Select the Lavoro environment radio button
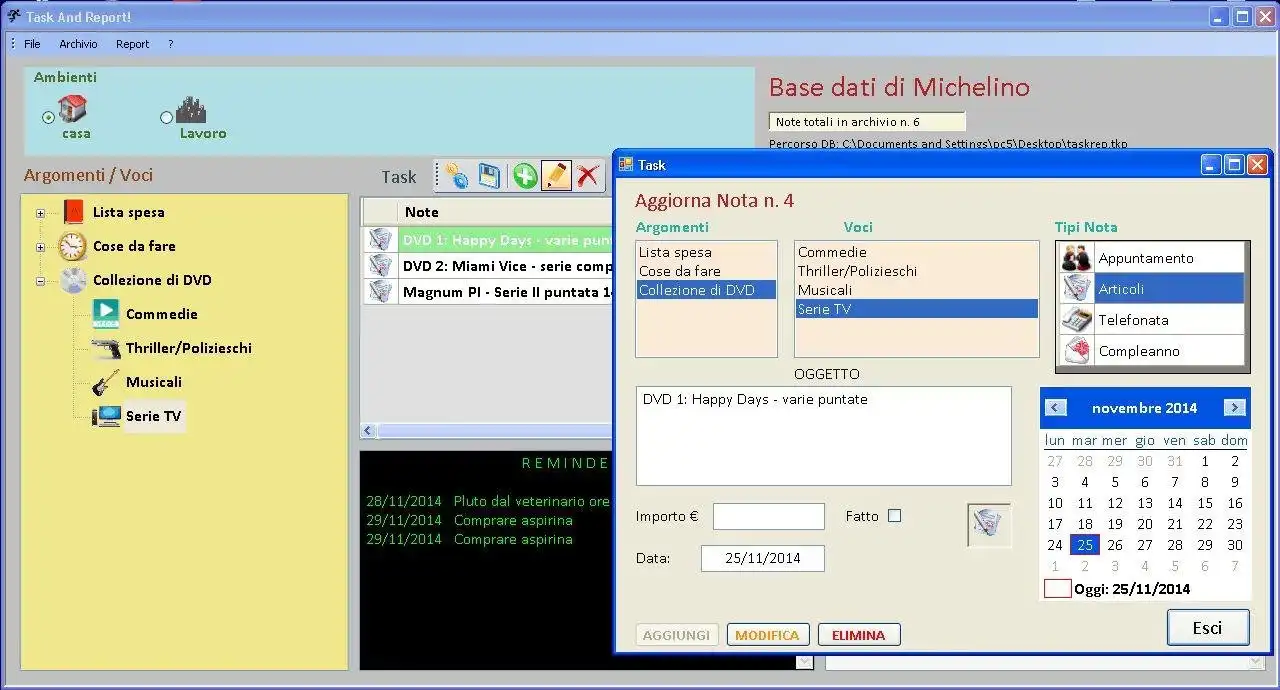The width and height of the screenshot is (1280, 690). [x=167, y=117]
